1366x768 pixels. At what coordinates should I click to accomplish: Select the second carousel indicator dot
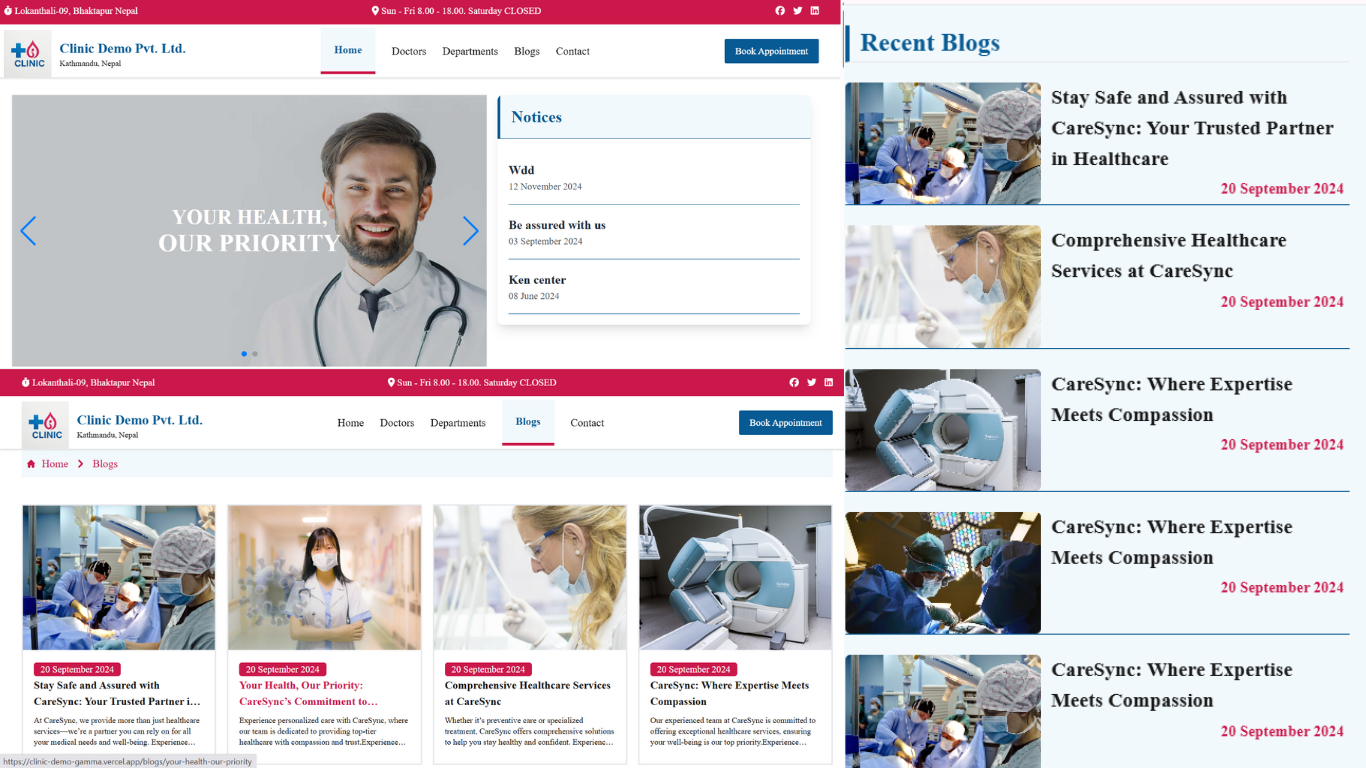point(255,354)
